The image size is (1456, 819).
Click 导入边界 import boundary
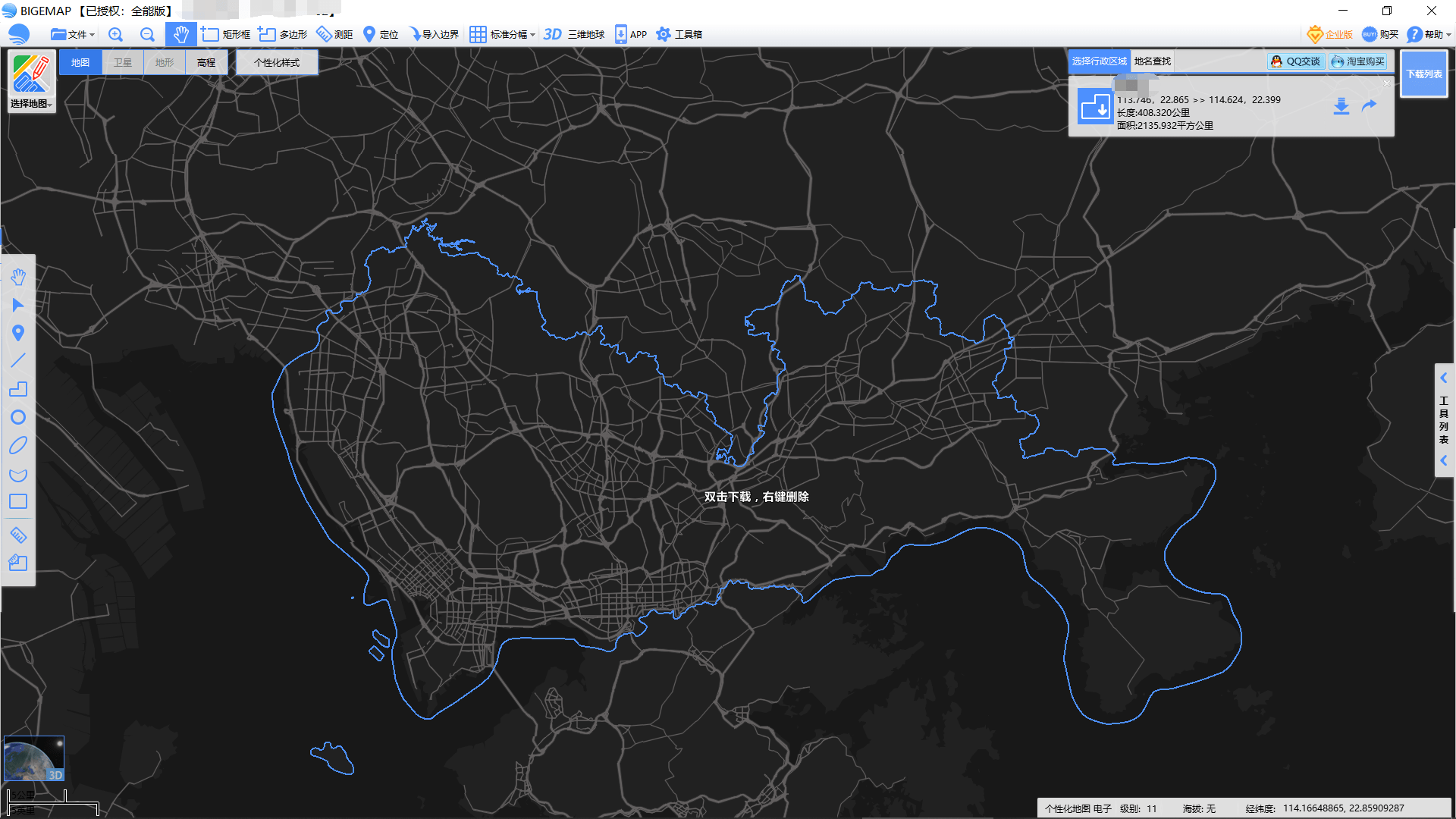tap(434, 34)
